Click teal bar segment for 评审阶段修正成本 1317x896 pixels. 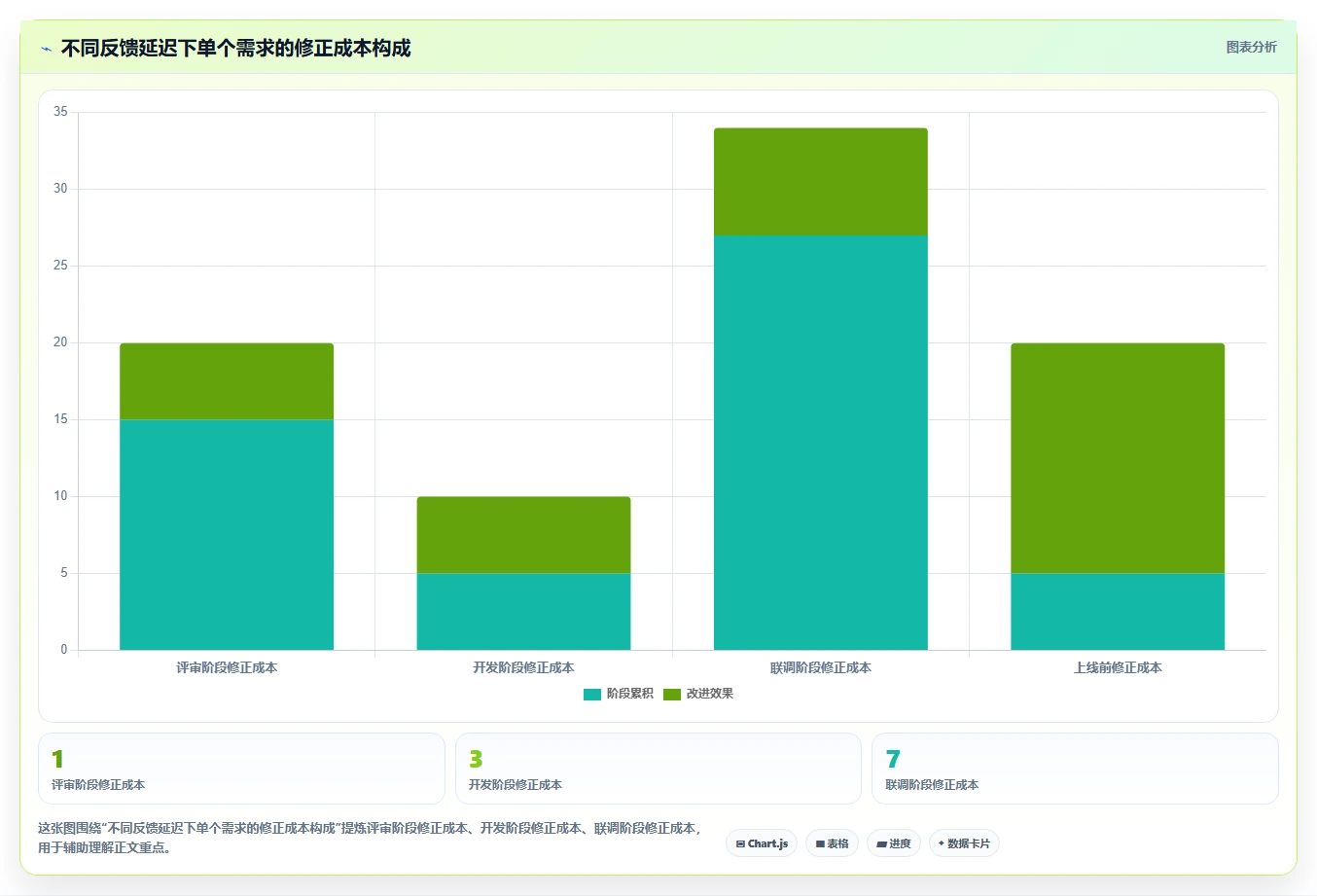pos(227,534)
